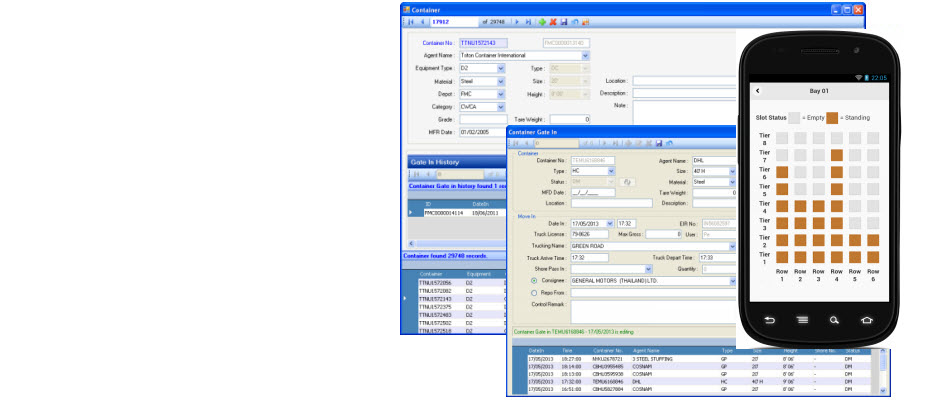Expand the Trucking Name dropdown
The width and height of the screenshot is (948, 403).
coord(733,247)
